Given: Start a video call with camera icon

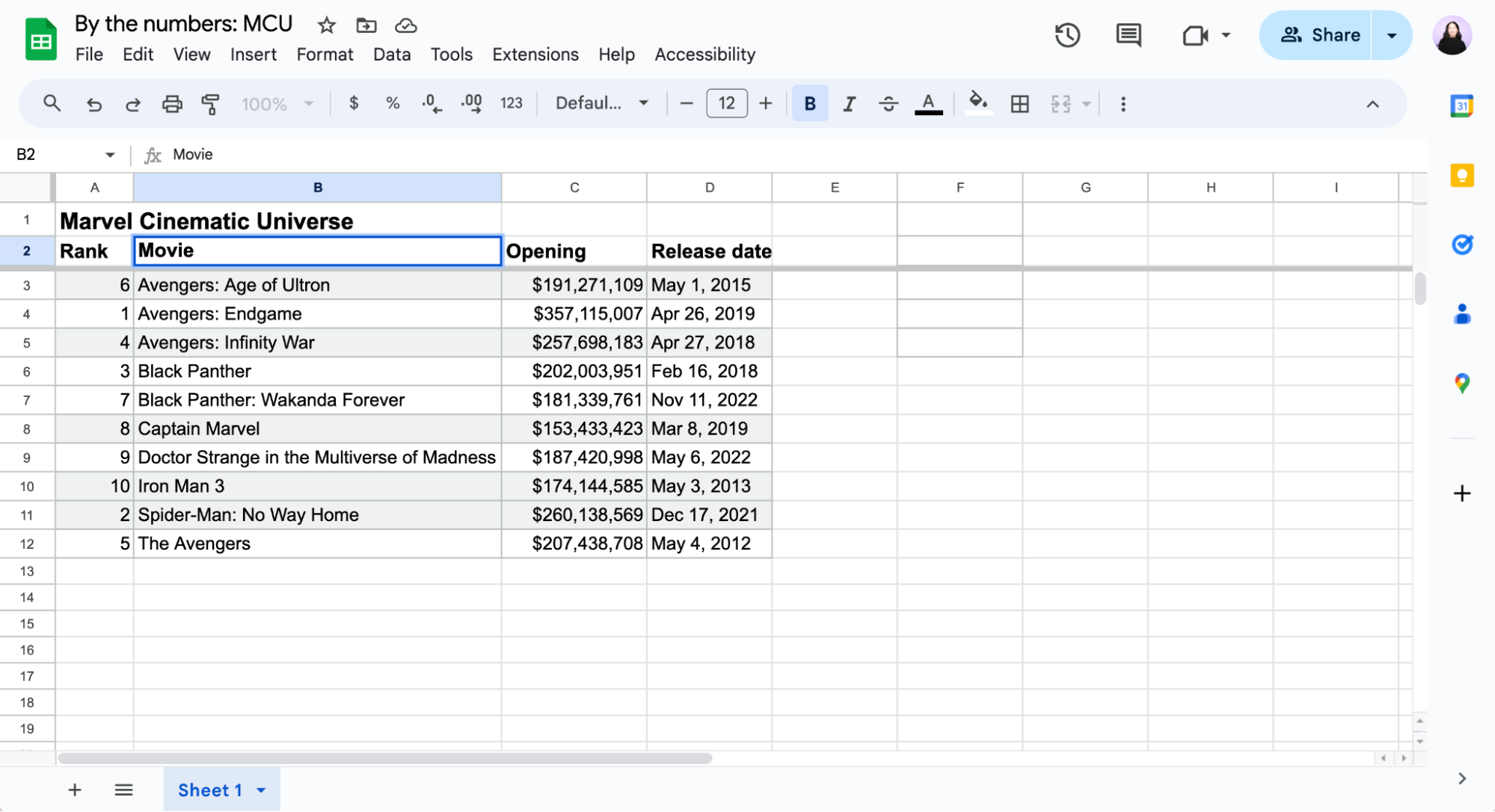Looking at the screenshot, I should point(1195,35).
